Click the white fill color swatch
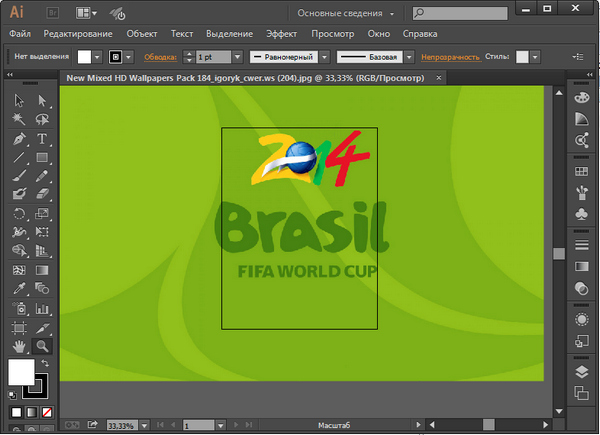Screen dimensions: 600x435 click(20, 371)
